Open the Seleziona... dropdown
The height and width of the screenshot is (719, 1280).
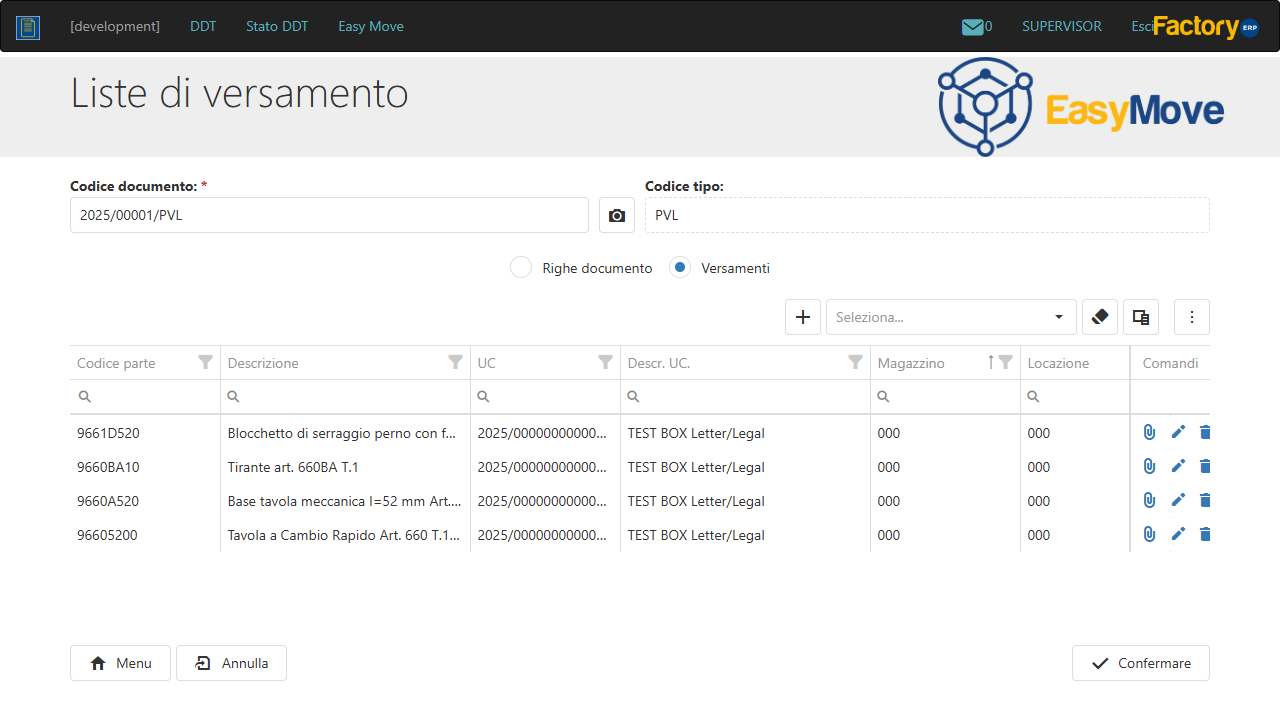[951, 317]
